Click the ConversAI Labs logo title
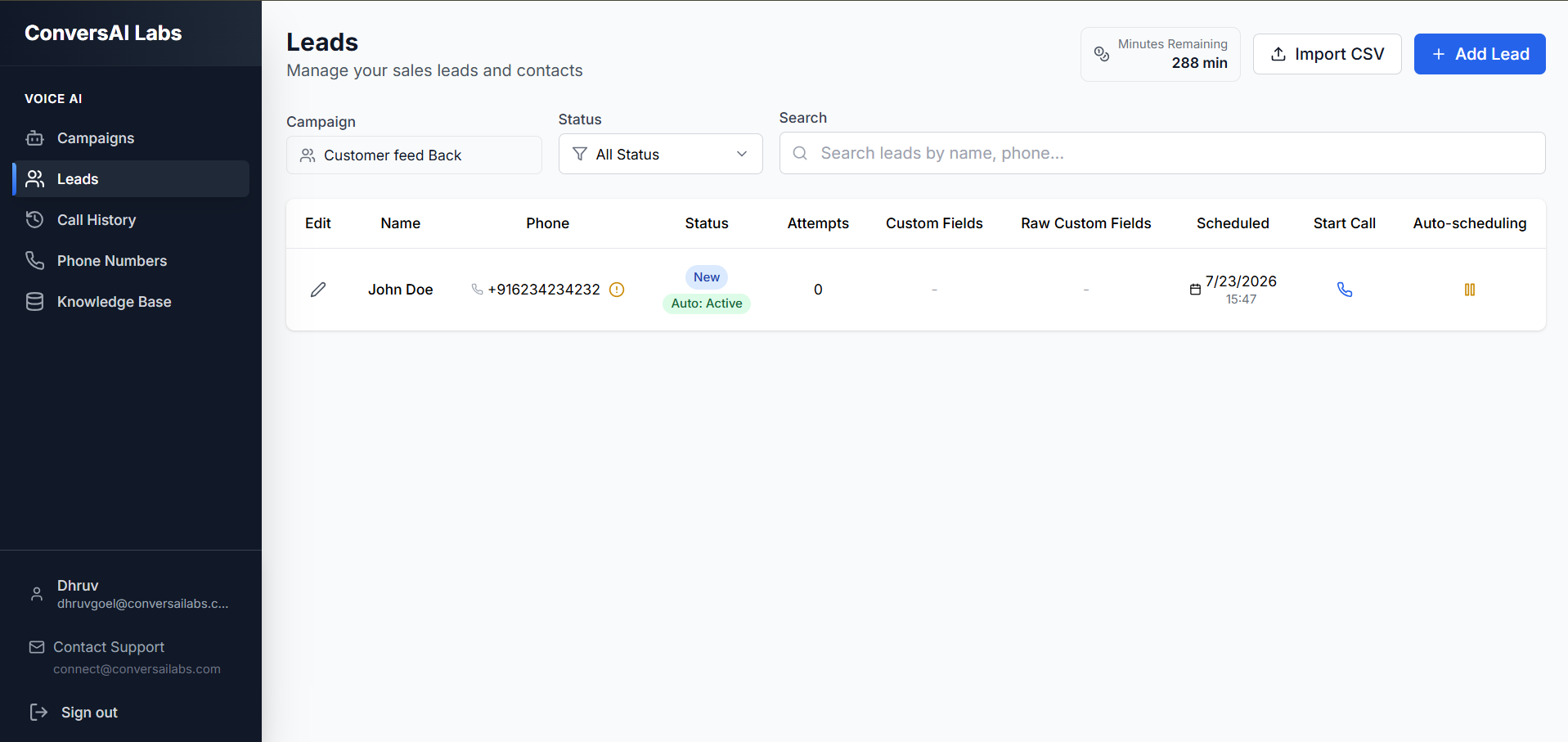Image resolution: width=1568 pixels, height=742 pixels. click(103, 33)
